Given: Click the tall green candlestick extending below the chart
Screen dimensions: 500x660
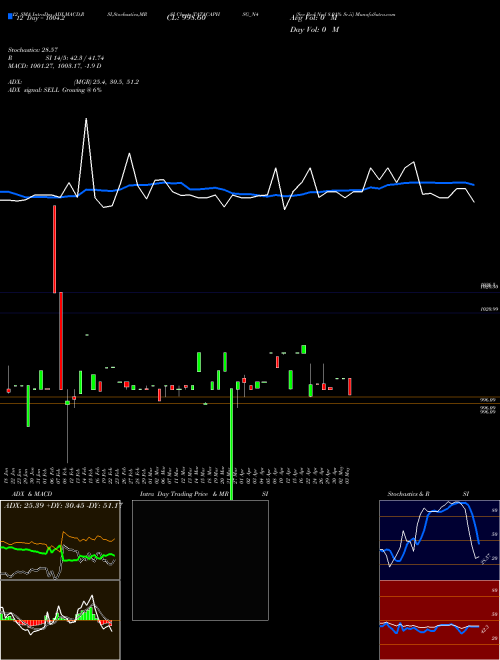Looking at the screenshot, I should coord(231,444).
